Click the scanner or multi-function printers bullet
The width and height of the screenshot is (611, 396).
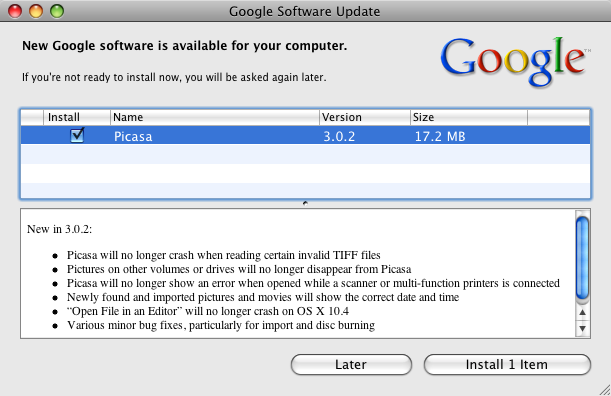tap(313, 283)
